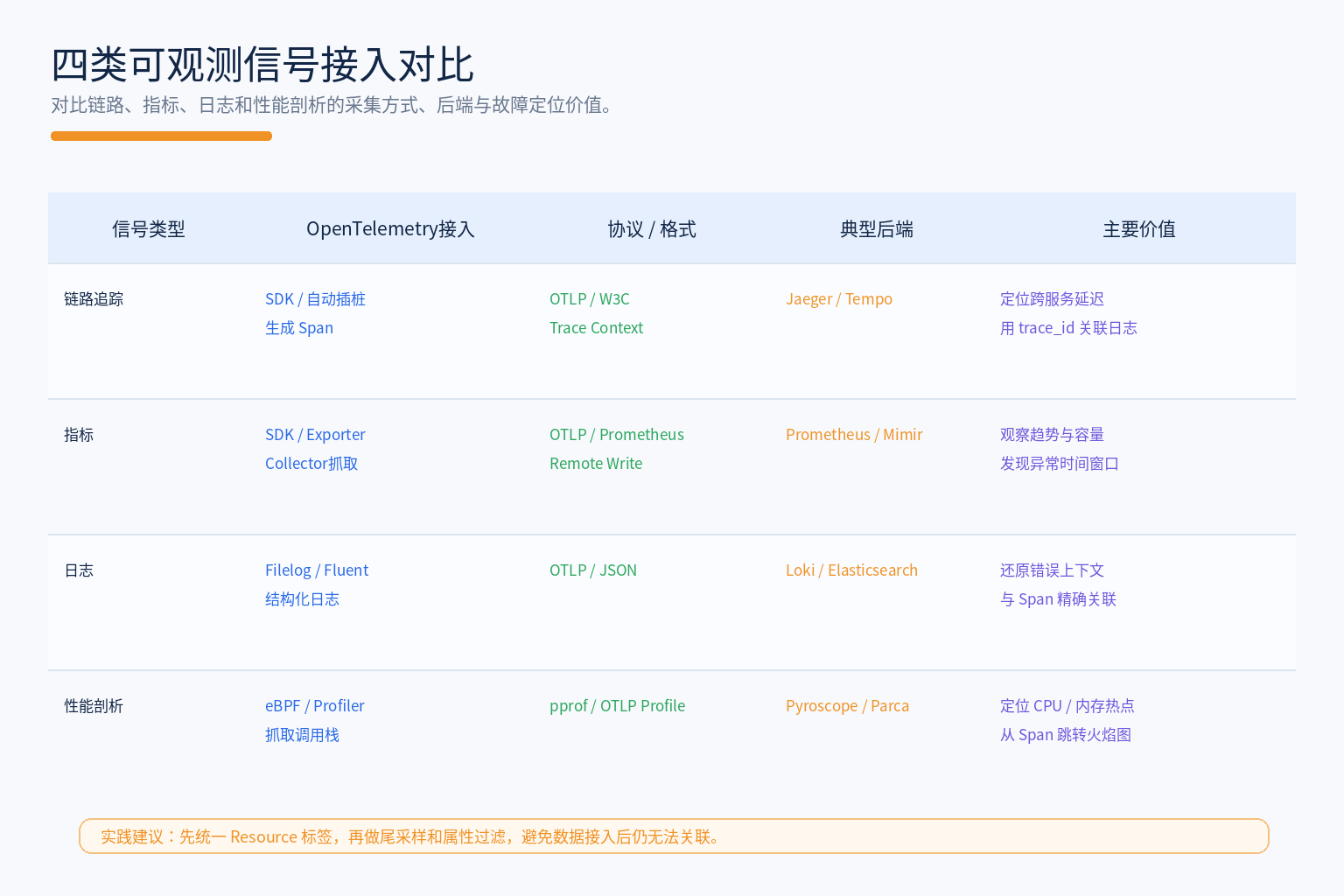Click the Collector抓取 text
The width and height of the screenshot is (1344, 896).
[x=311, y=464]
